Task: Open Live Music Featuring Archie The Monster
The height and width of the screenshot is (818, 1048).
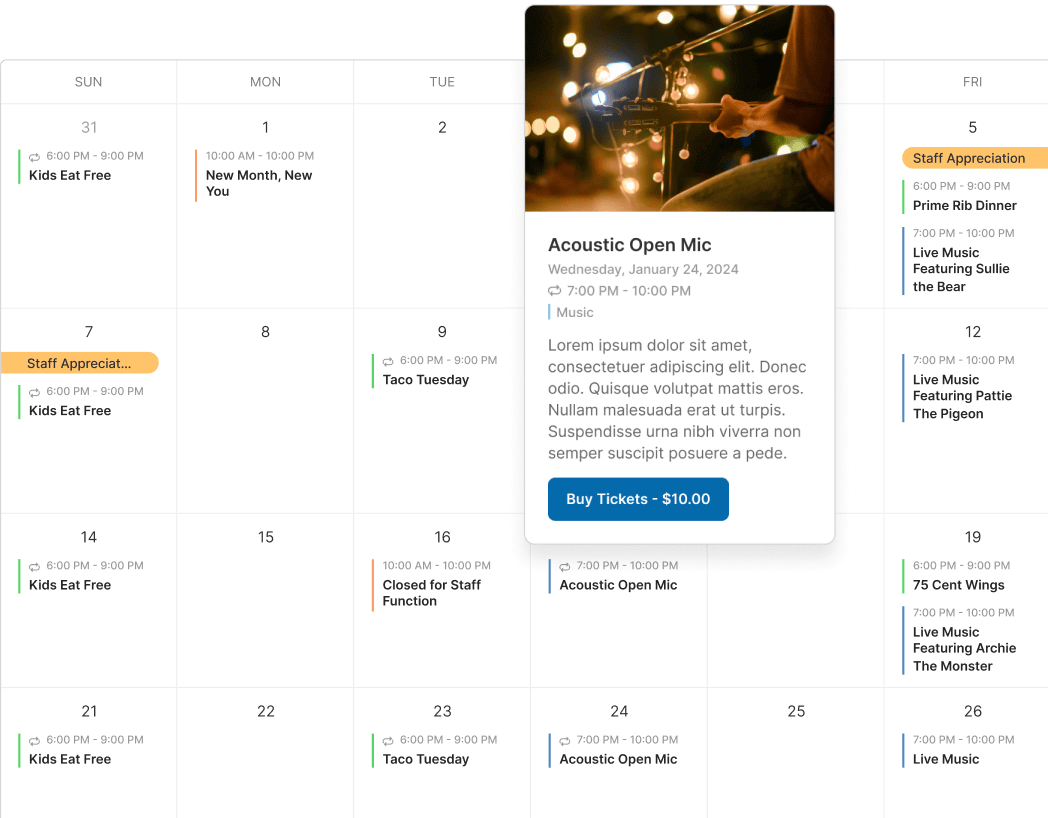Action: [x=964, y=648]
